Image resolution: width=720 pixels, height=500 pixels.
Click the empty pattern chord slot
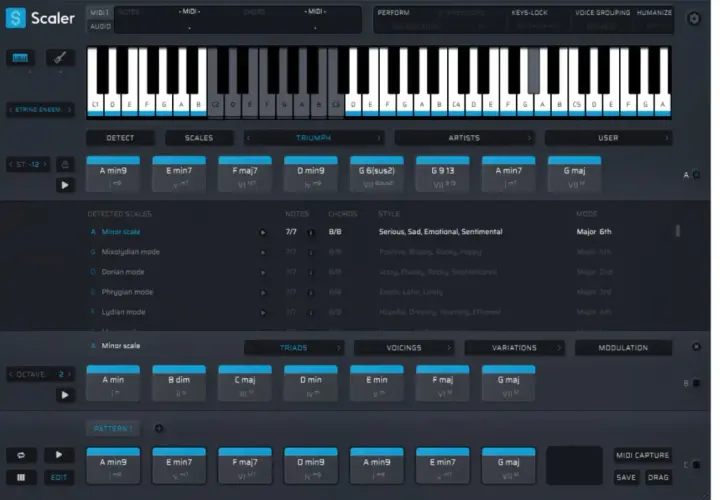click(x=574, y=465)
